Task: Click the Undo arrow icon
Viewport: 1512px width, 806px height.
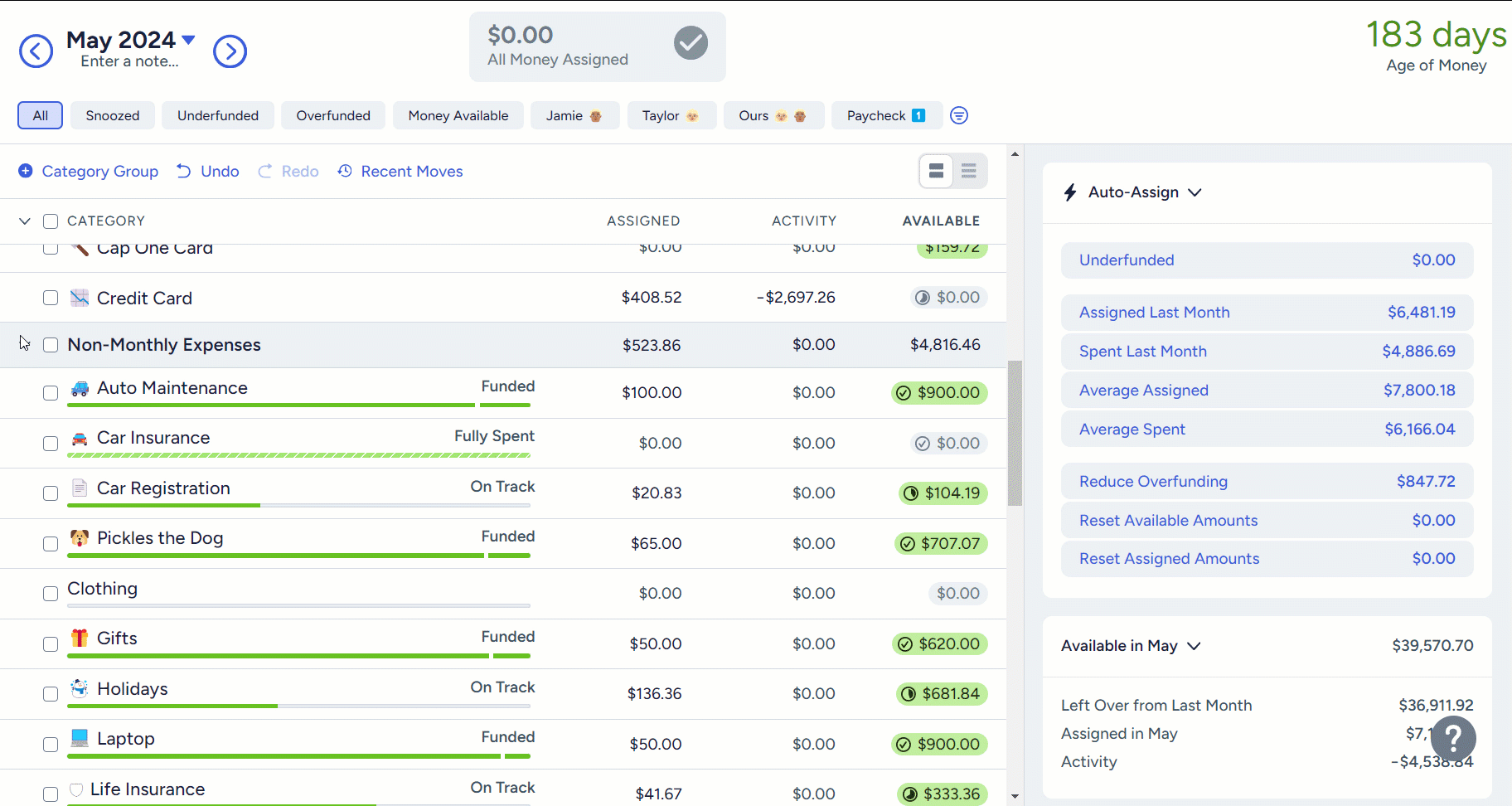Action: click(x=183, y=171)
